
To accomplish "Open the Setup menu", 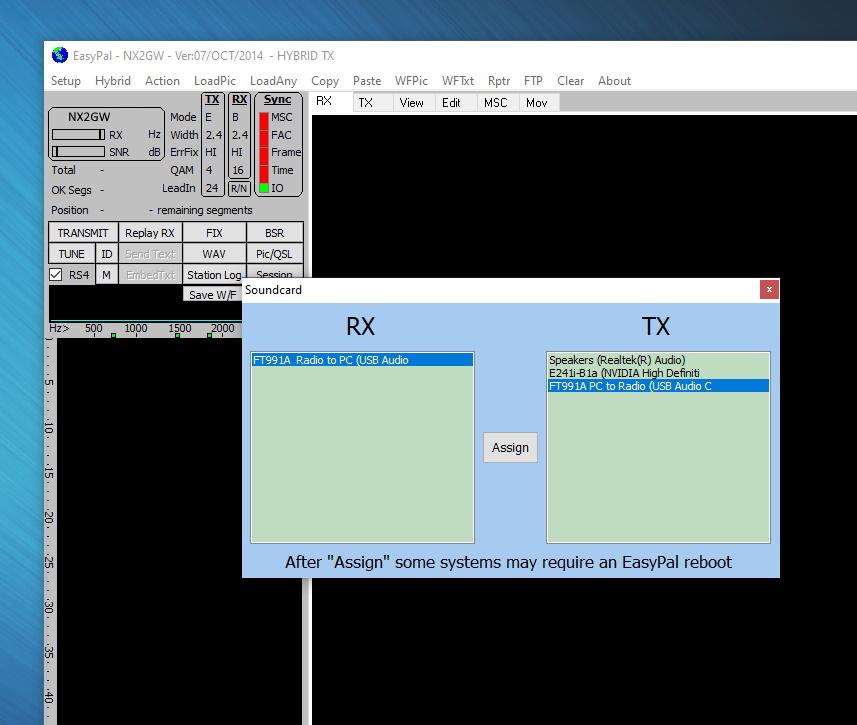I will coord(66,81).
